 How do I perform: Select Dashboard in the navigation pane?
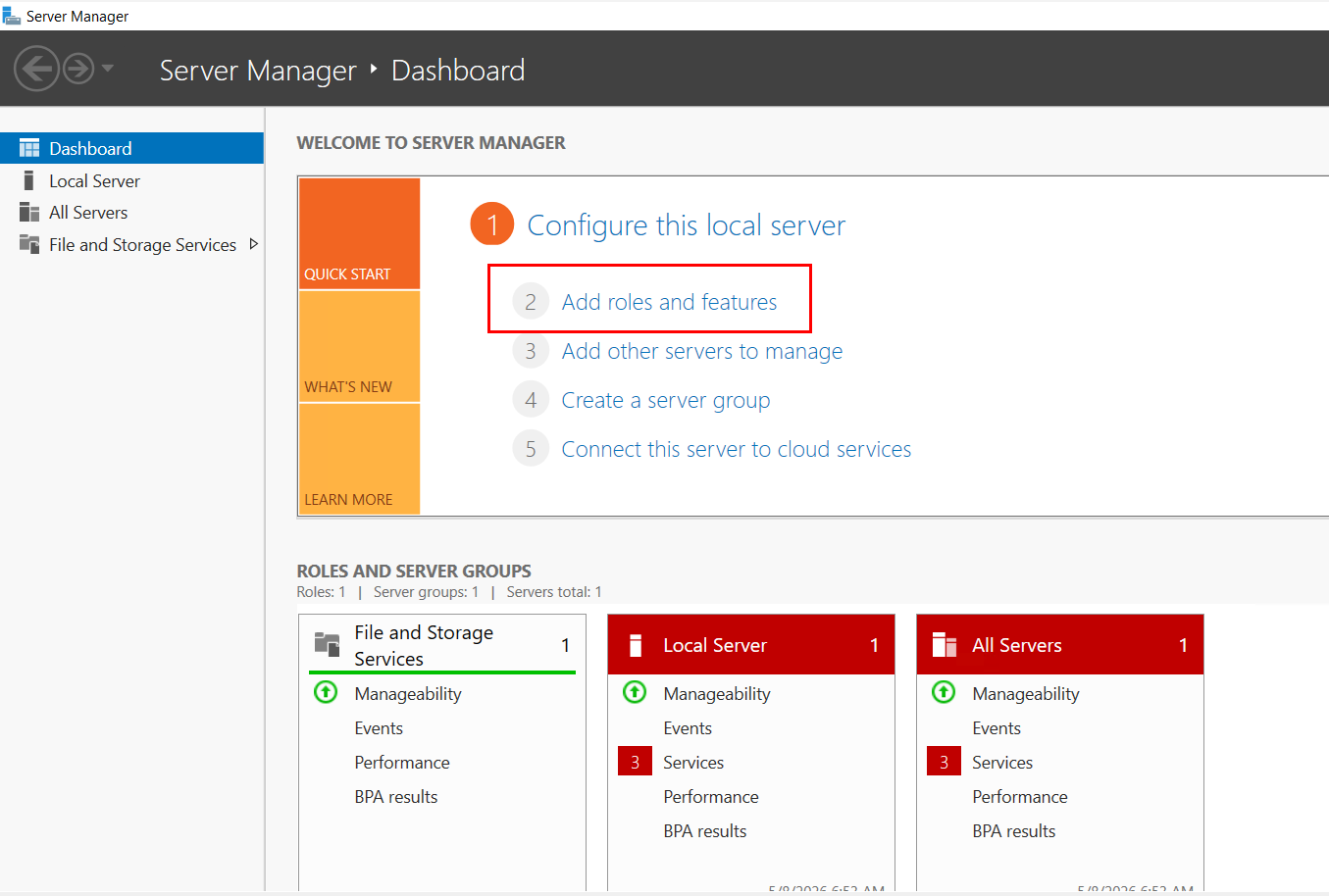131,148
